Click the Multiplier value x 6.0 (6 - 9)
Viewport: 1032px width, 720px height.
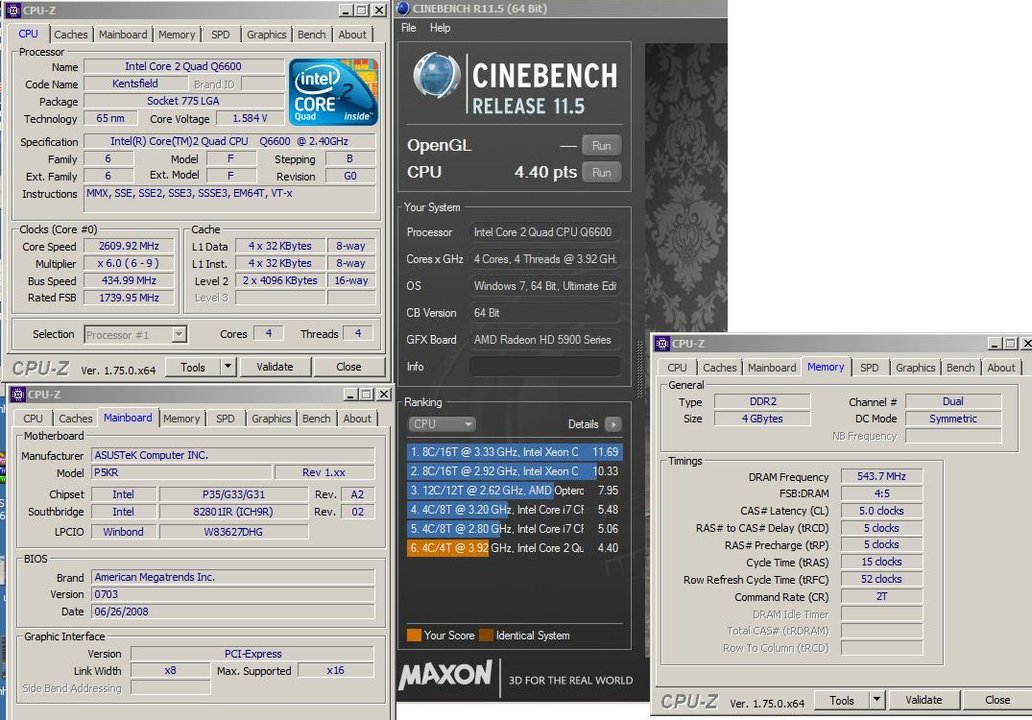click(x=129, y=263)
